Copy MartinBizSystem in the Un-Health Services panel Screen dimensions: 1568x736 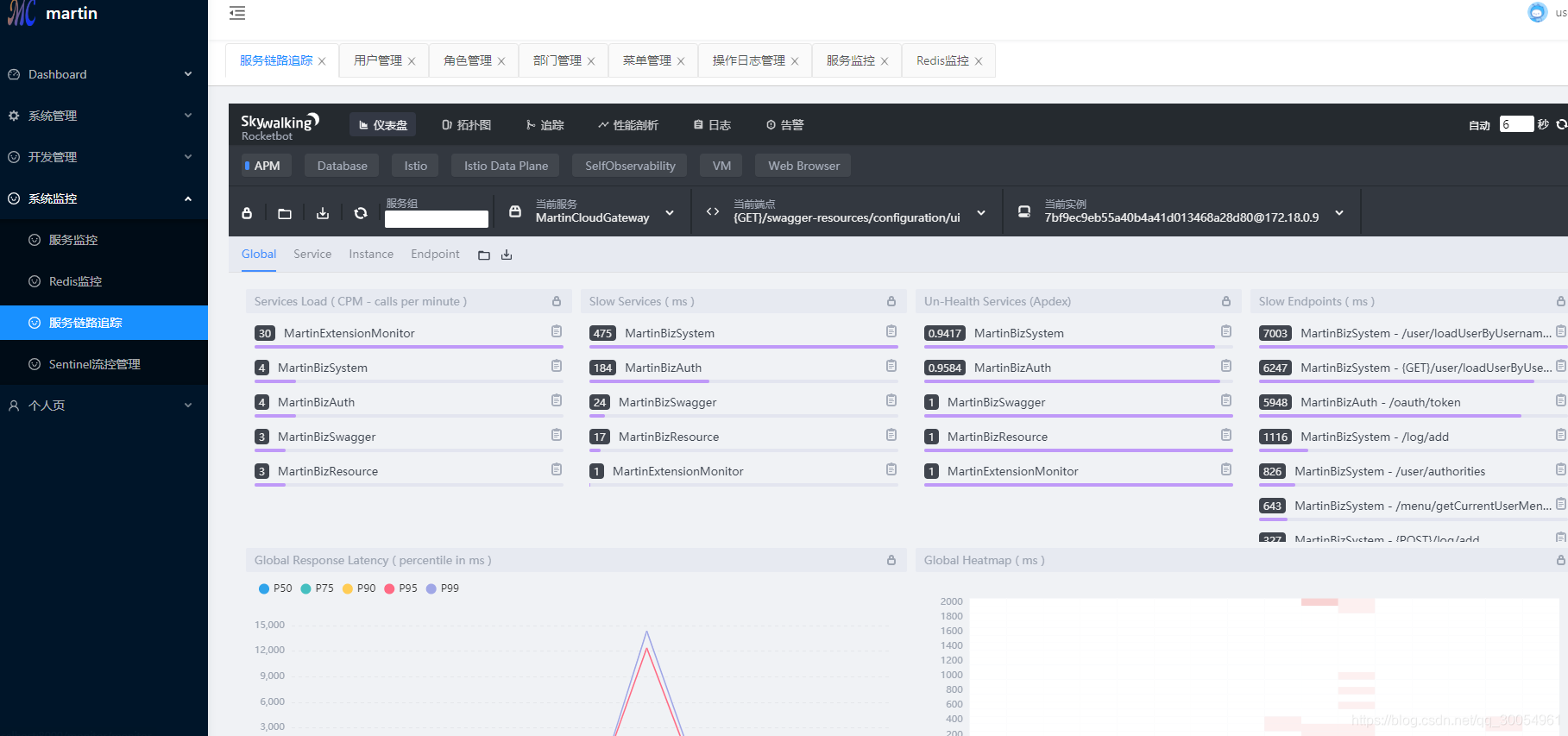1226,331
